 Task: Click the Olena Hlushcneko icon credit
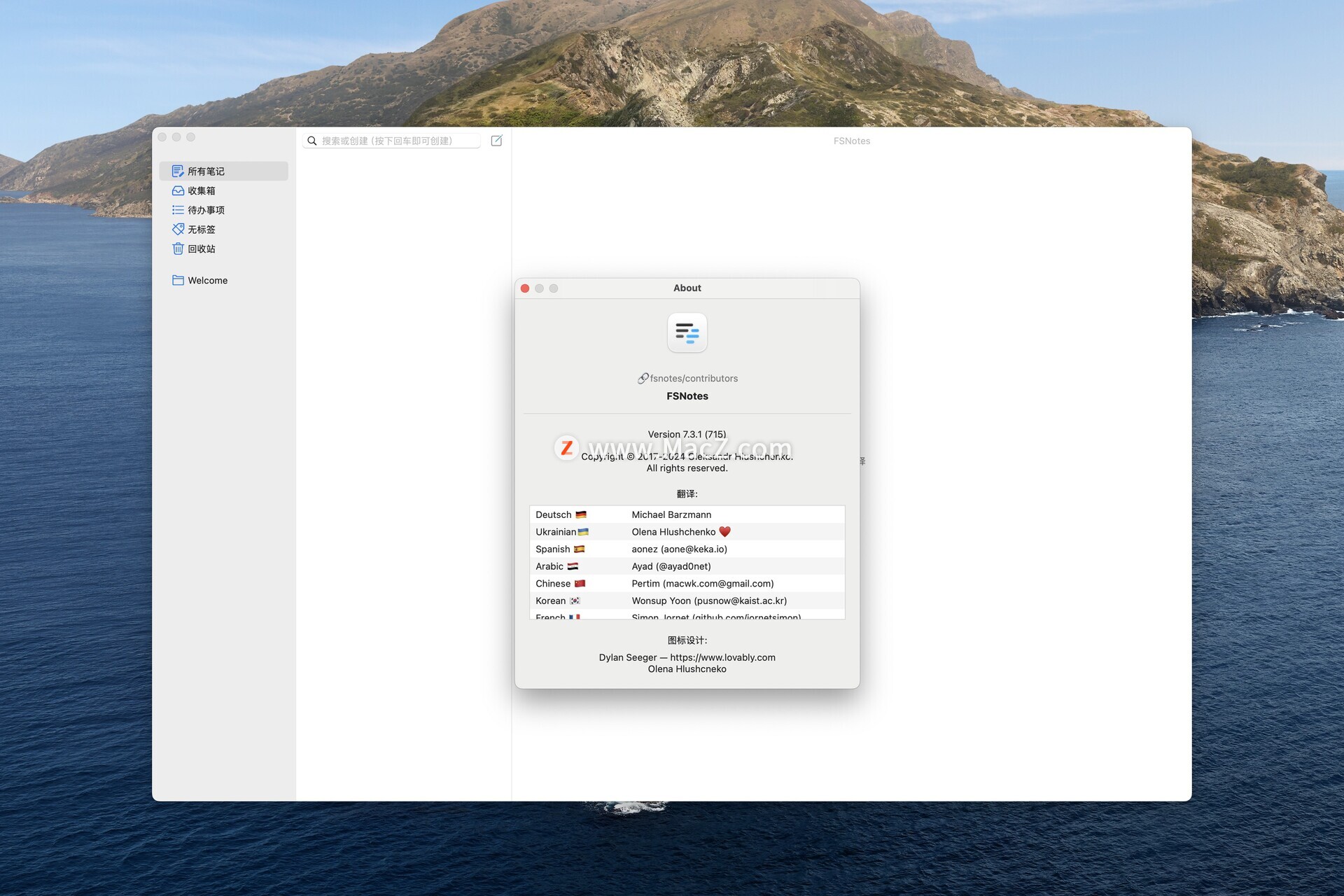[x=687, y=669]
